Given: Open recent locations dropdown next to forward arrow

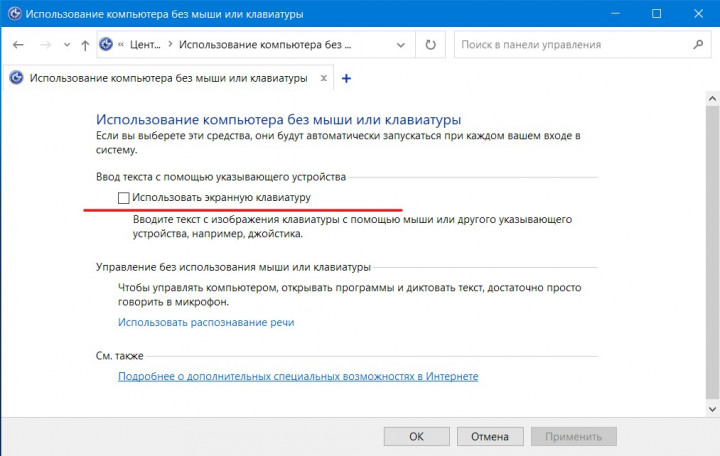Looking at the screenshot, I should [x=66, y=45].
